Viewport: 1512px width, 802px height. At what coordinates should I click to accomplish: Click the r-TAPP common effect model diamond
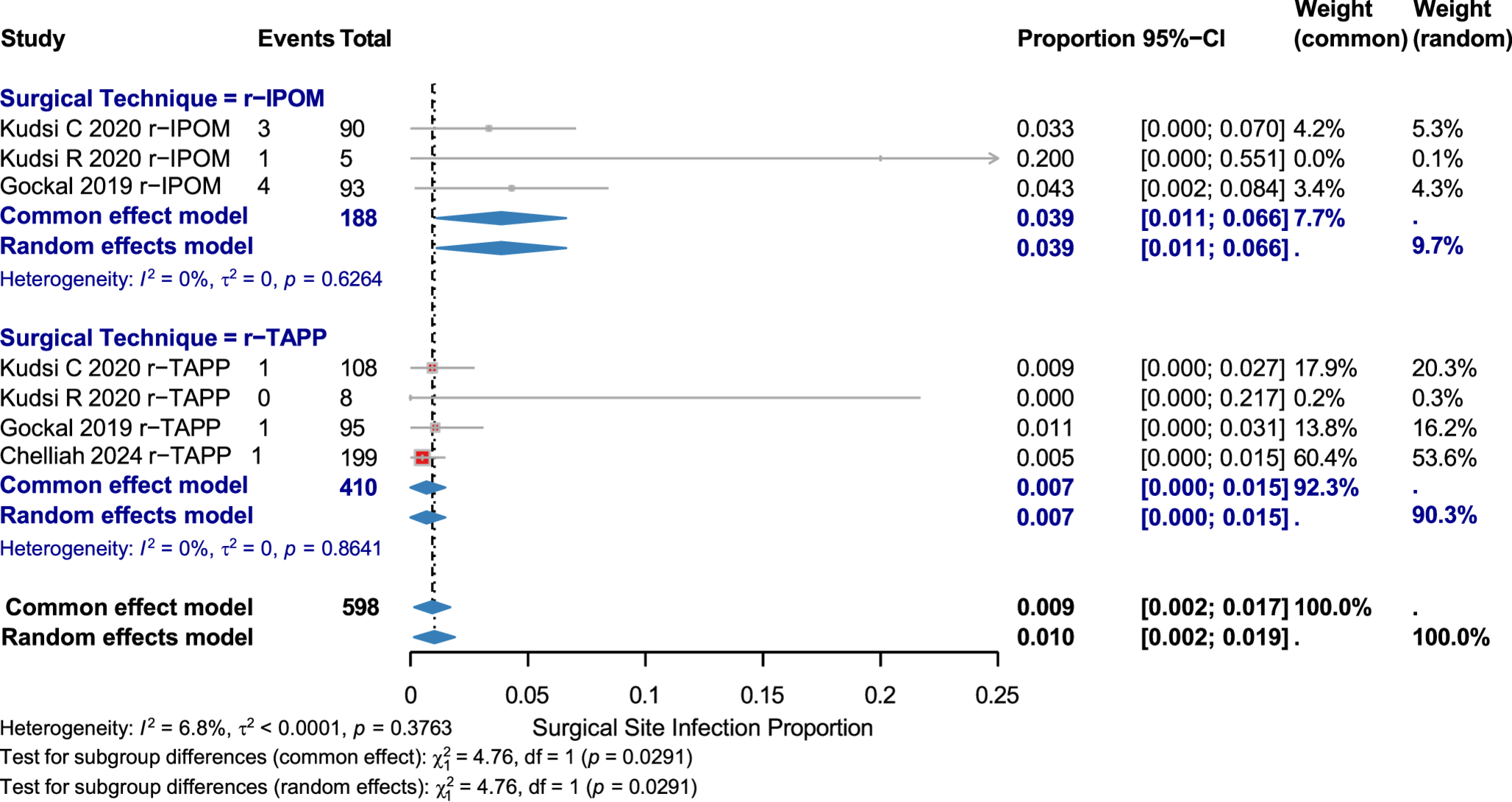[427, 487]
